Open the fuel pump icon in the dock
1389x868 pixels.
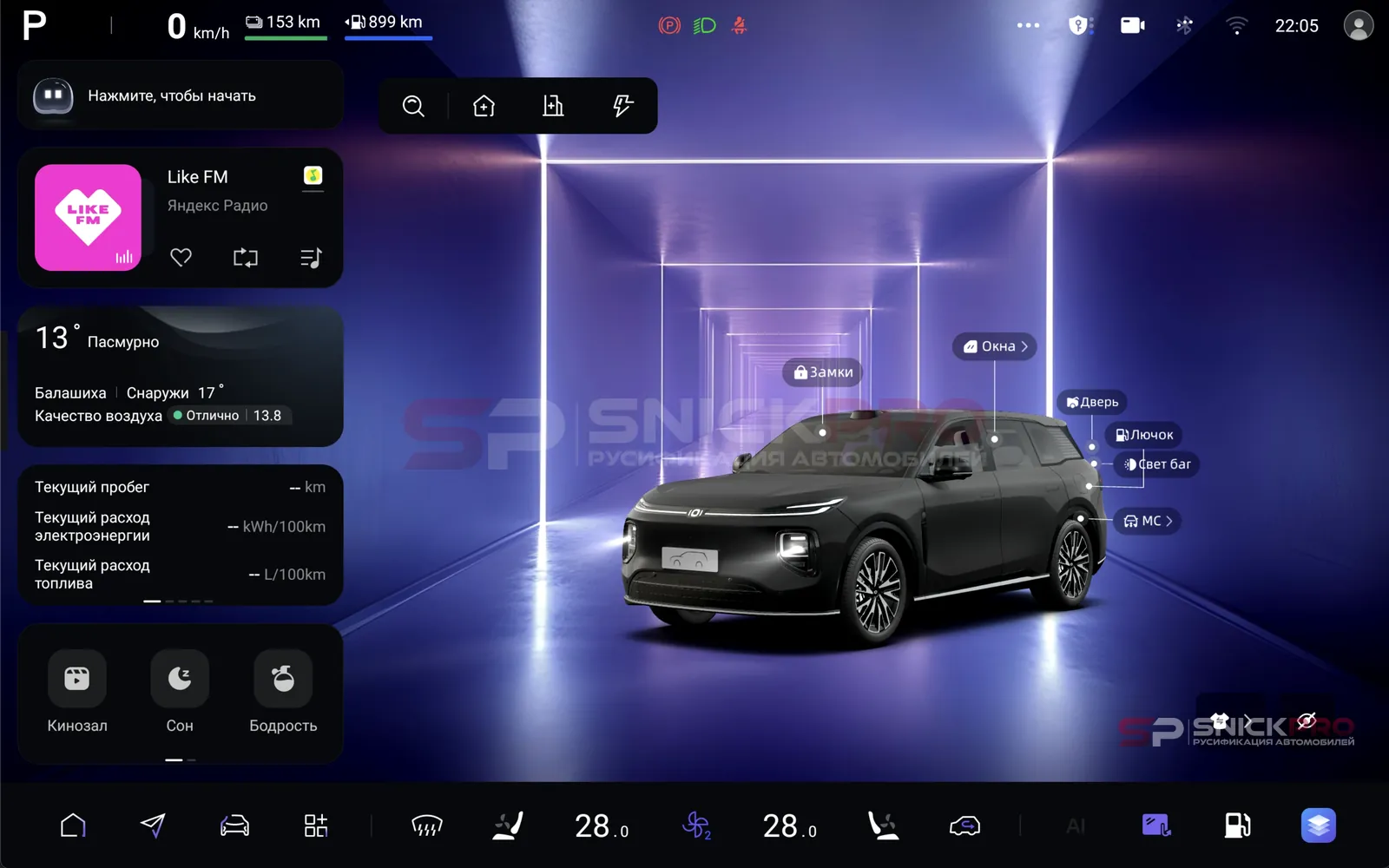click(1237, 825)
